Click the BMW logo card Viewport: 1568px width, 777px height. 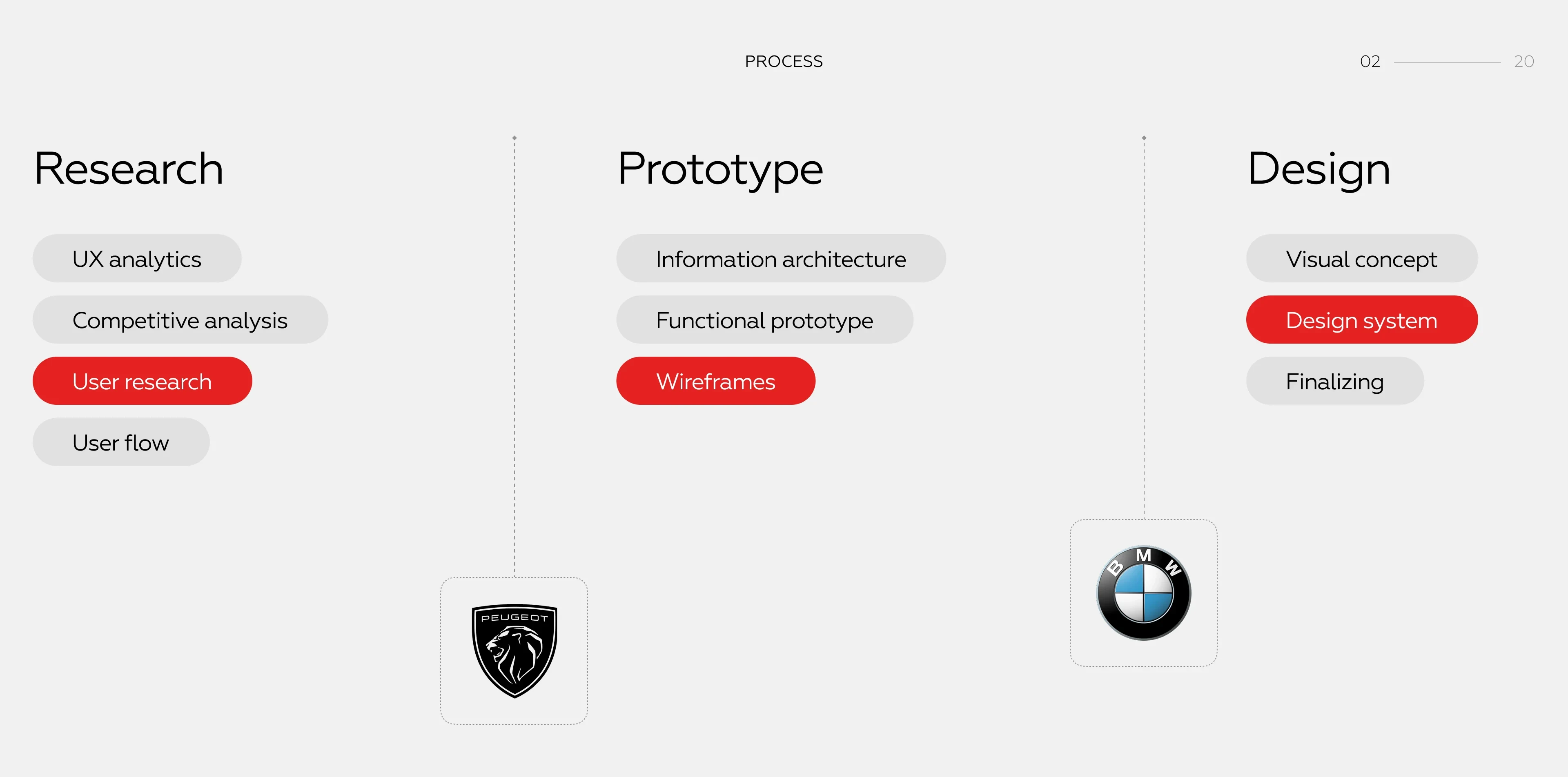pyautogui.click(x=1143, y=593)
